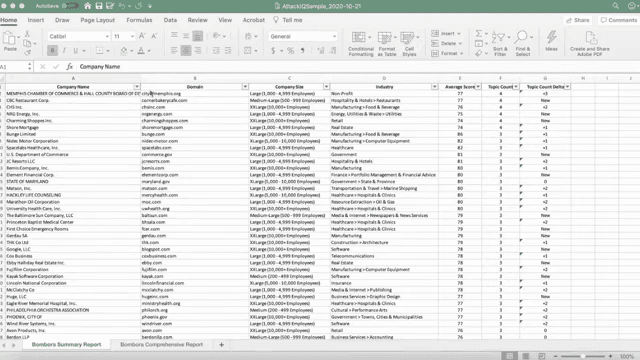Image resolution: width=640 pixels, height=360 pixels.
Task: Switch to Page Layout view icon
Action: click(526, 356)
